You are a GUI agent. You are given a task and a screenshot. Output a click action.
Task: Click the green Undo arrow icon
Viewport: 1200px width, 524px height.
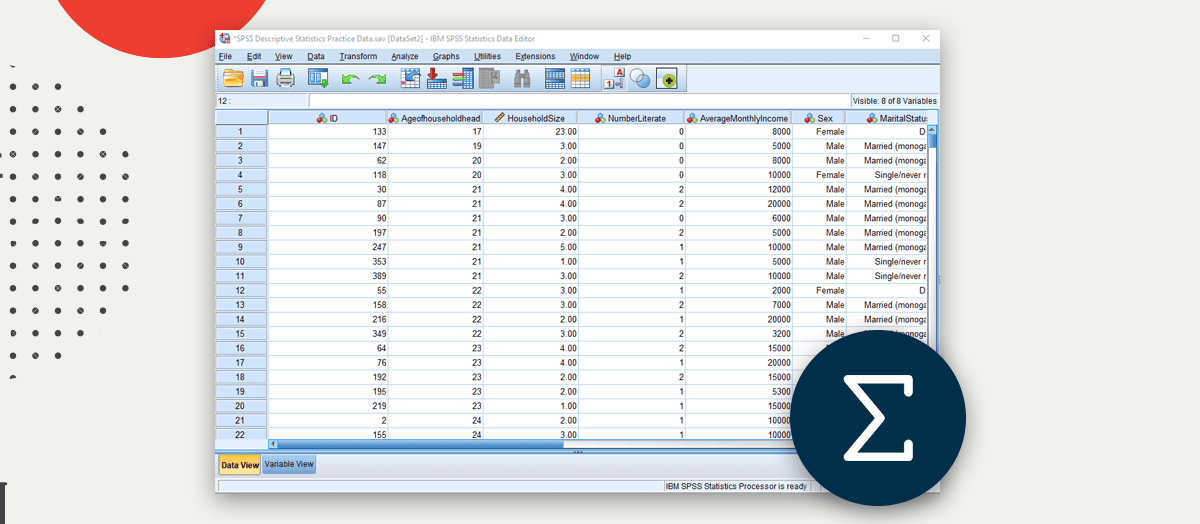350,78
